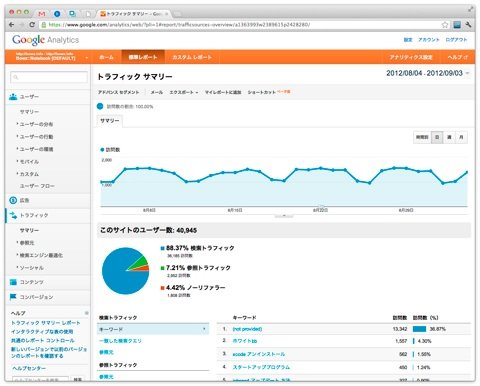Open インタラクティブな表の使用 help link
The image size is (480, 386).
[x=42, y=332]
